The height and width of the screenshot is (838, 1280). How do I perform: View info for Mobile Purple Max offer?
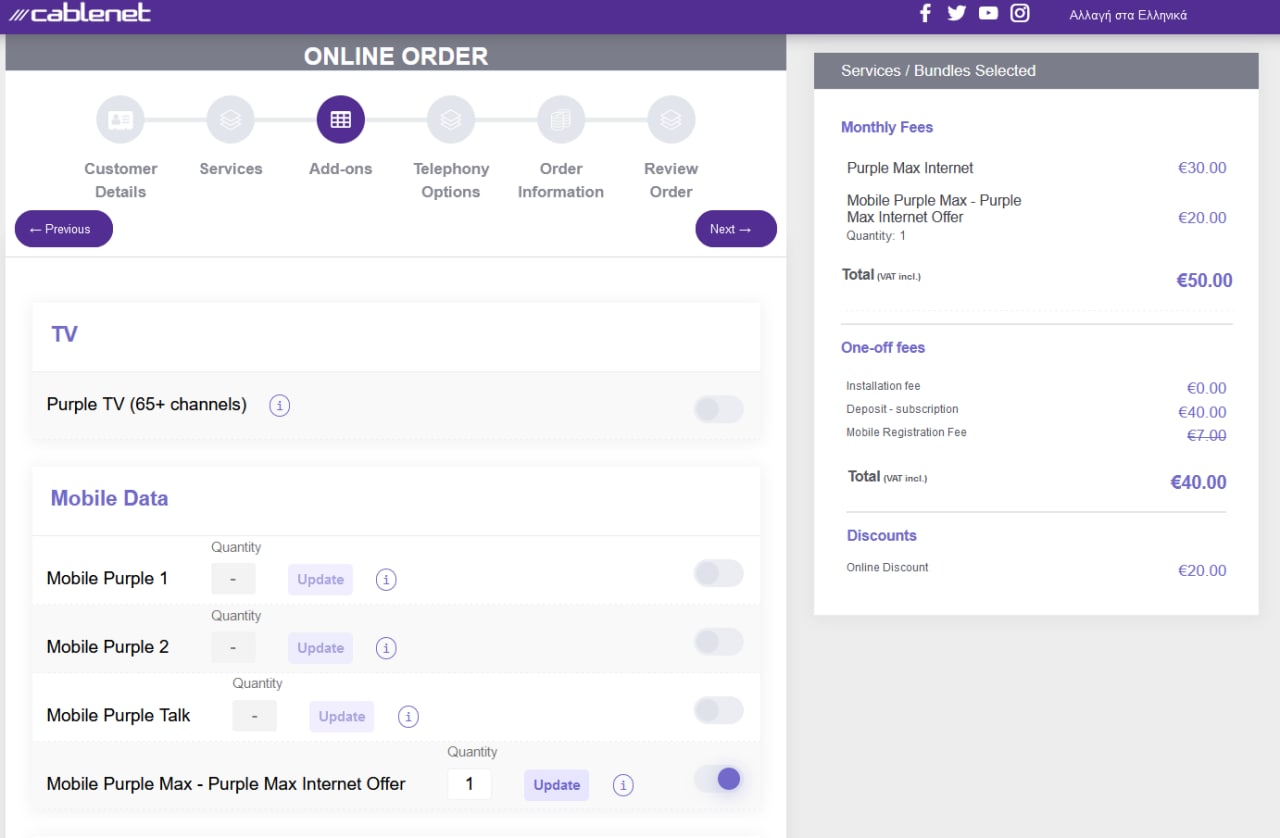point(623,785)
